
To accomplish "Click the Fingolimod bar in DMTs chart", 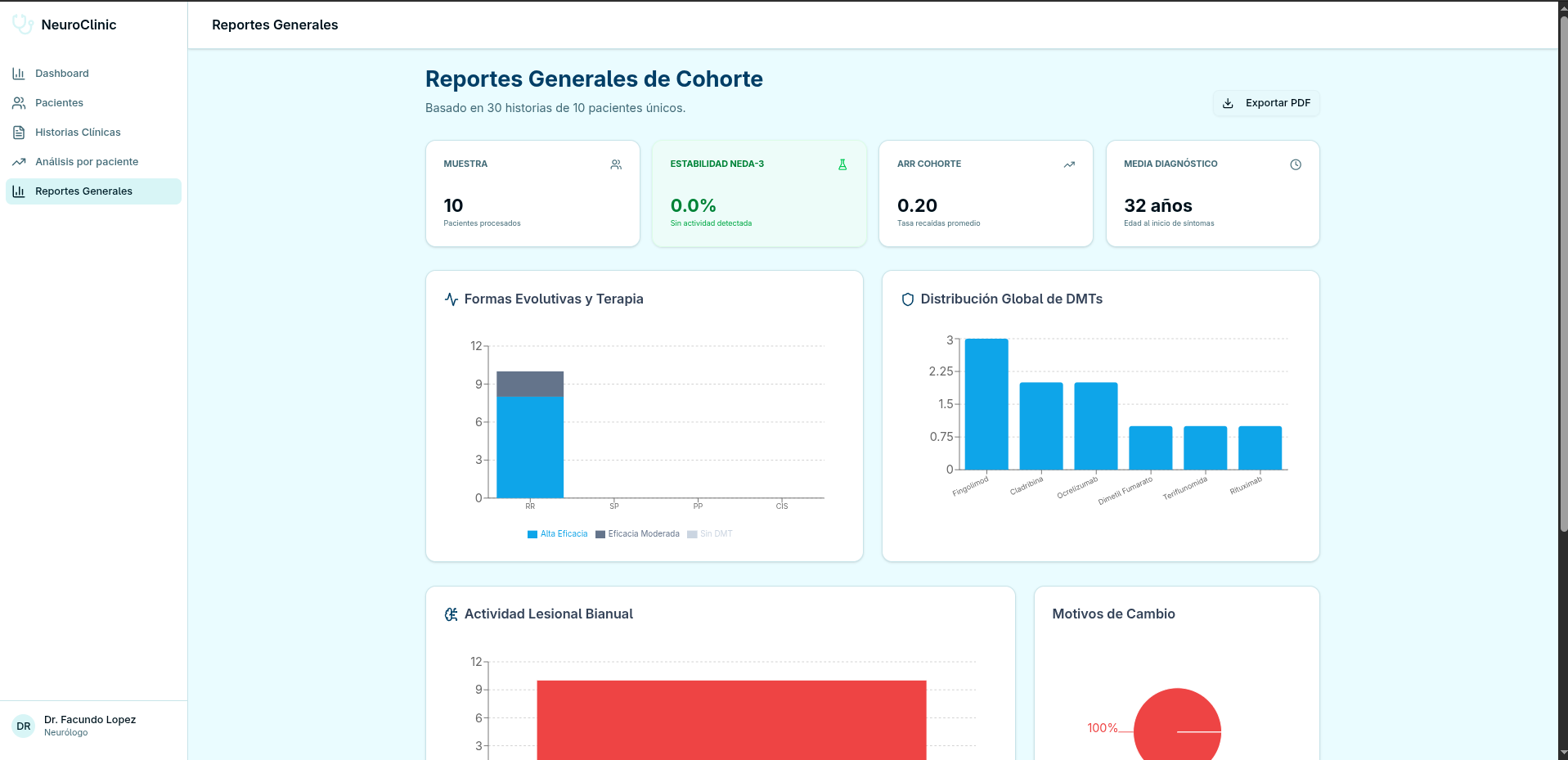I will (x=986, y=404).
